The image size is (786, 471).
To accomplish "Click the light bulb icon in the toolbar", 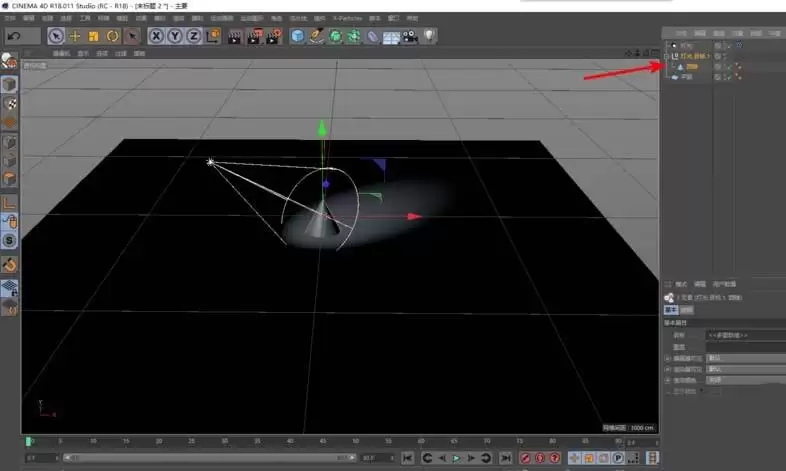I will (429, 36).
